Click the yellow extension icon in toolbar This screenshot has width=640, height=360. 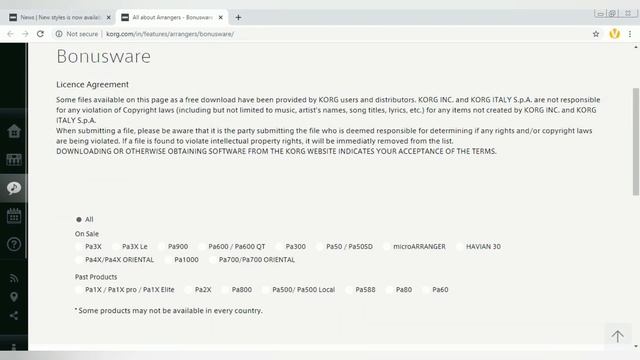(614, 34)
